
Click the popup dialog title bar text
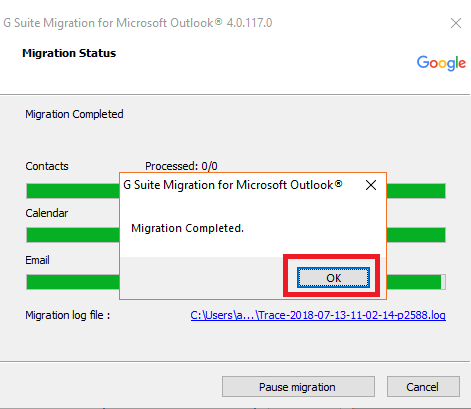233,185
